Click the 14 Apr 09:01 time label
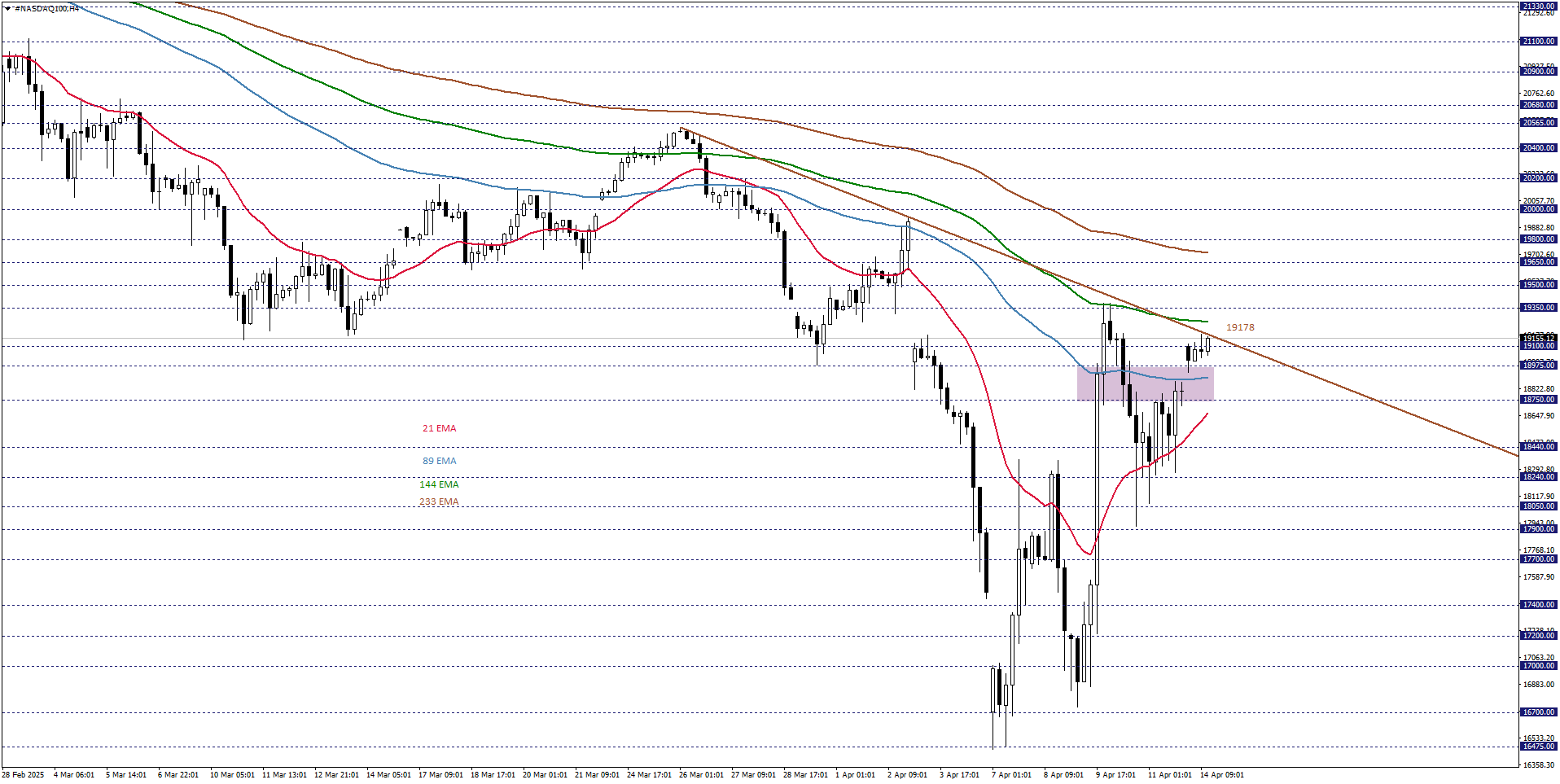The width and height of the screenshot is (1560, 784). (x=1221, y=775)
